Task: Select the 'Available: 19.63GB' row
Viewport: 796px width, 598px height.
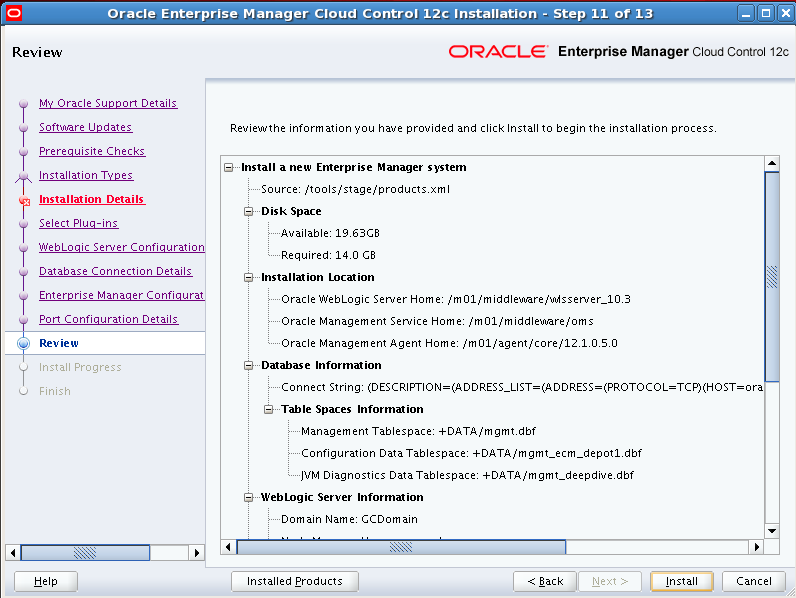Action: pyautogui.click(x=330, y=233)
